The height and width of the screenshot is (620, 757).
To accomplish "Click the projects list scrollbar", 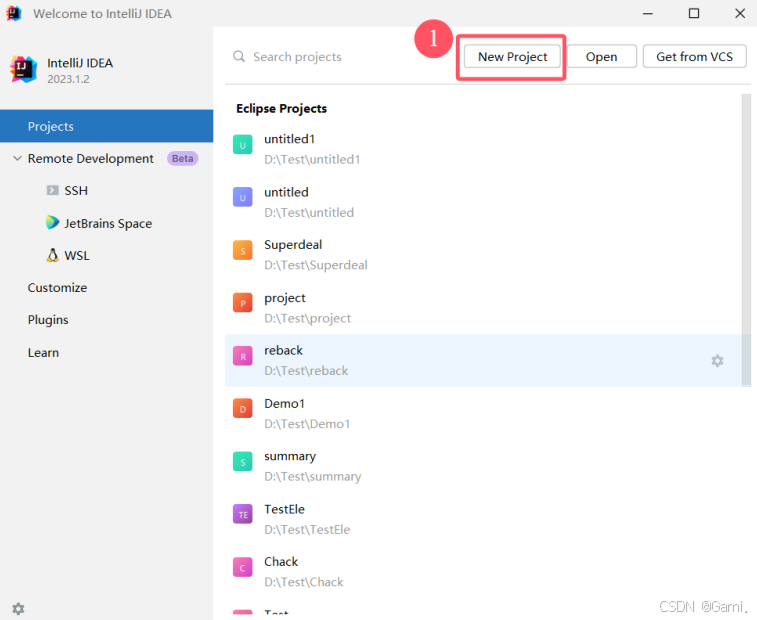I will (x=746, y=240).
